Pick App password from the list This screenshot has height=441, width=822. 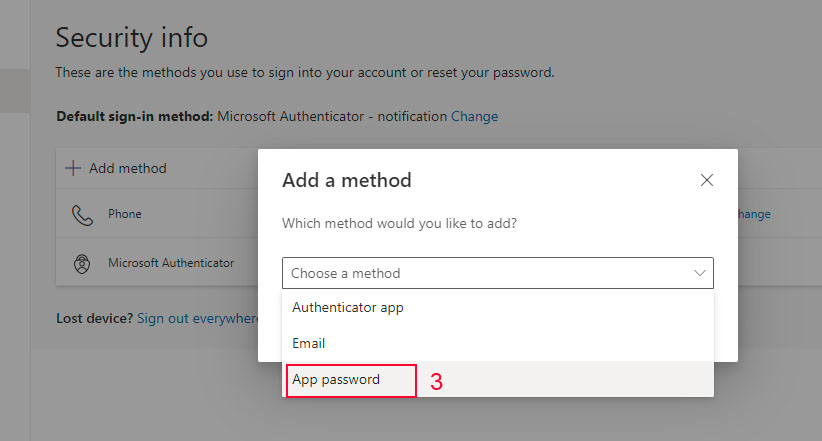click(336, 380)
